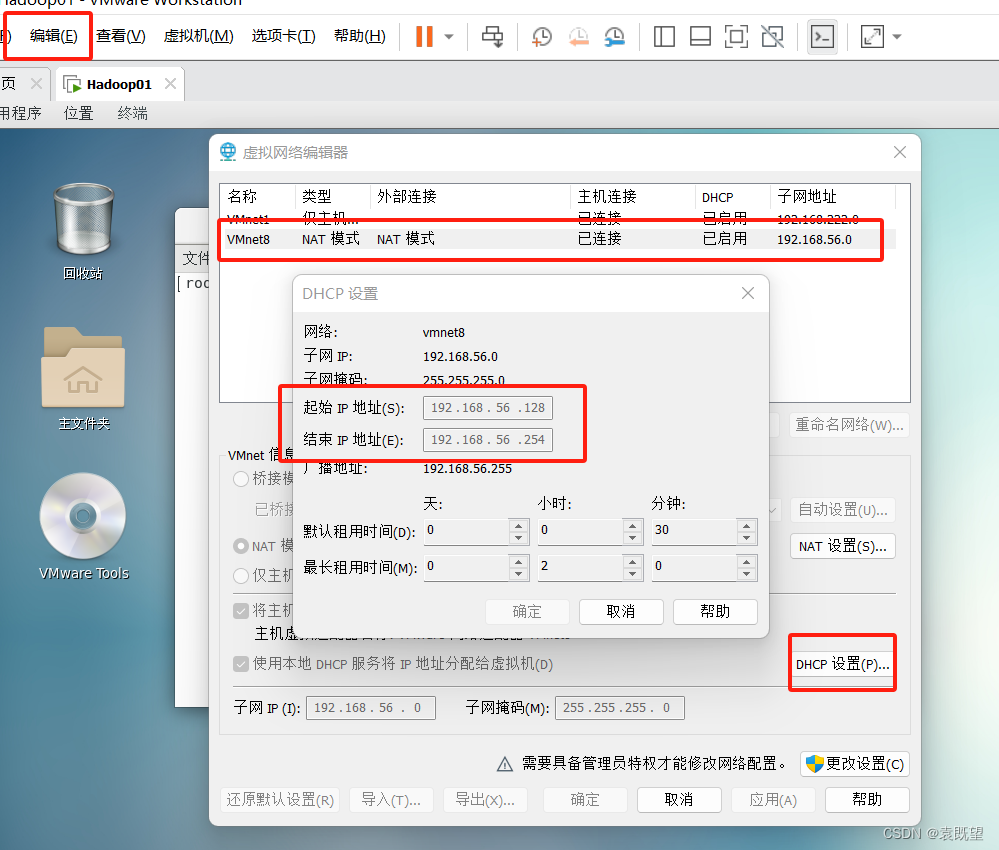Select the 桥接模式 radio button
This screenshot has width=999, height=850.
(241, 479)
